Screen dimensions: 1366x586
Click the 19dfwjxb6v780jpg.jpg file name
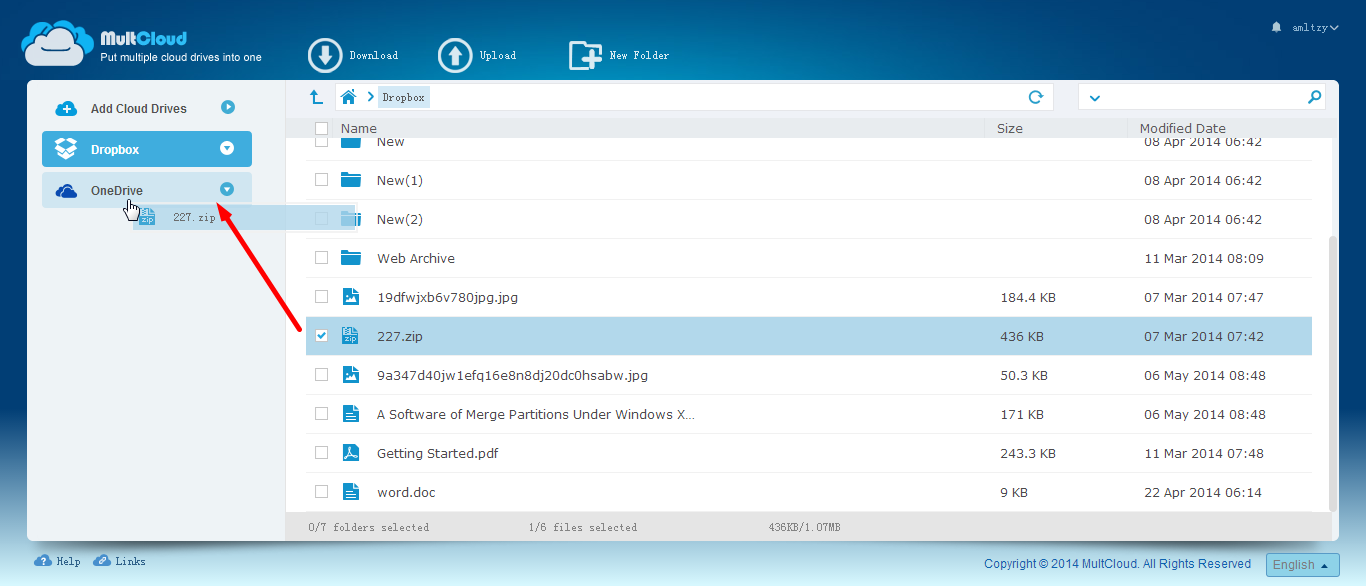(x=447, y=297)
